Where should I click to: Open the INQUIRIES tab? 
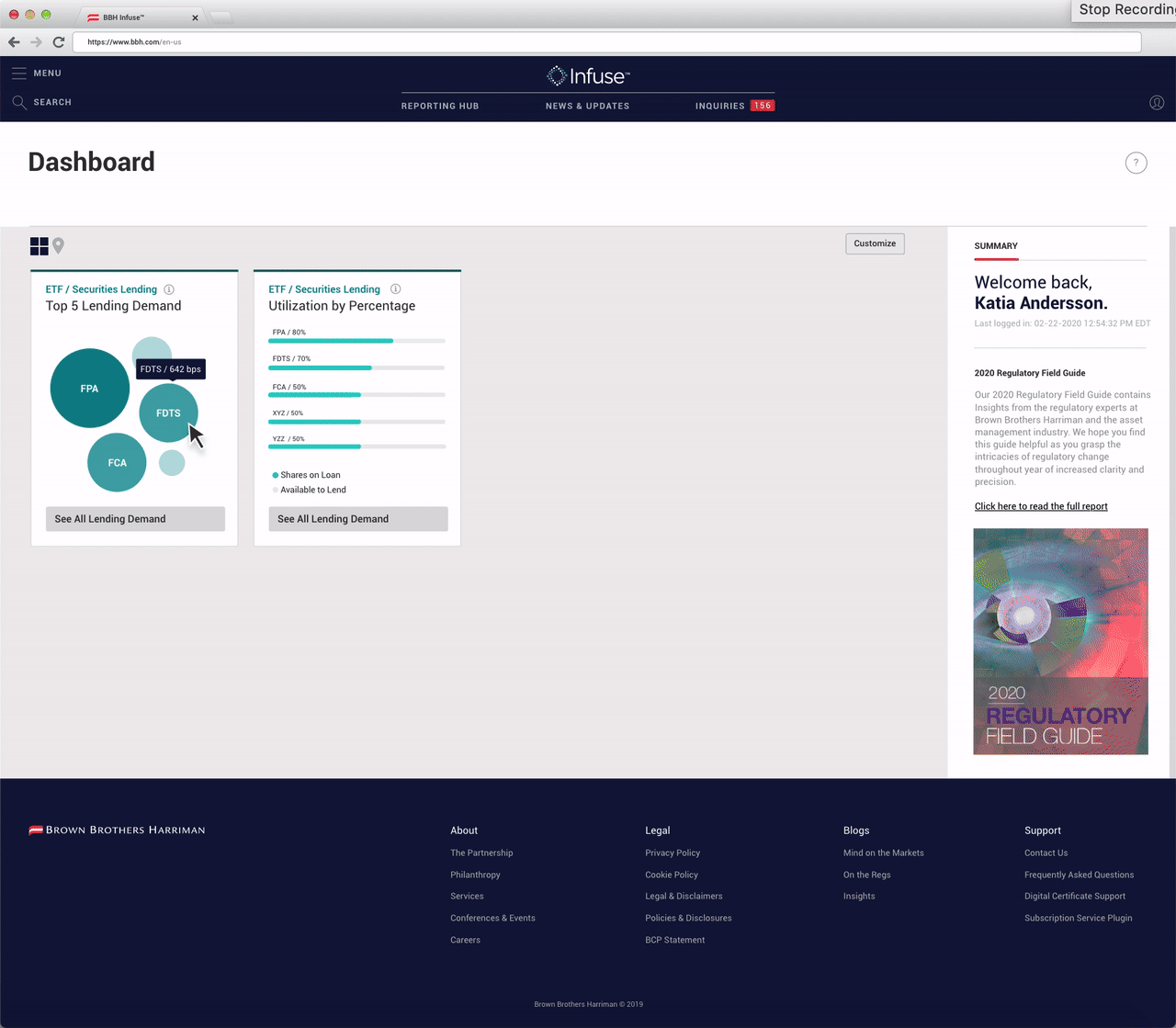(x=719, y=106)
